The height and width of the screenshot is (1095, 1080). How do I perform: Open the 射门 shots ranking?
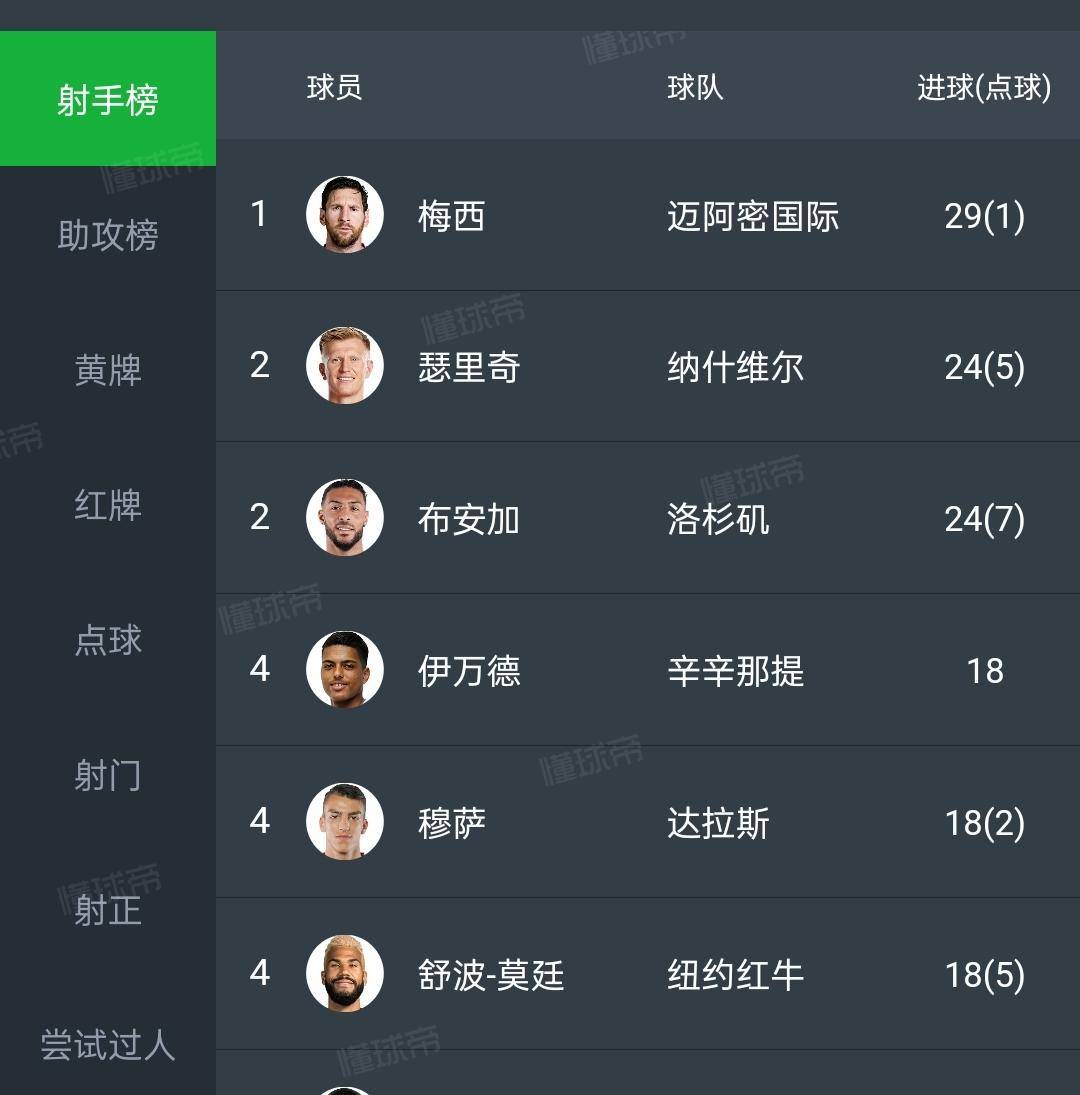click(x=107, y=777)
